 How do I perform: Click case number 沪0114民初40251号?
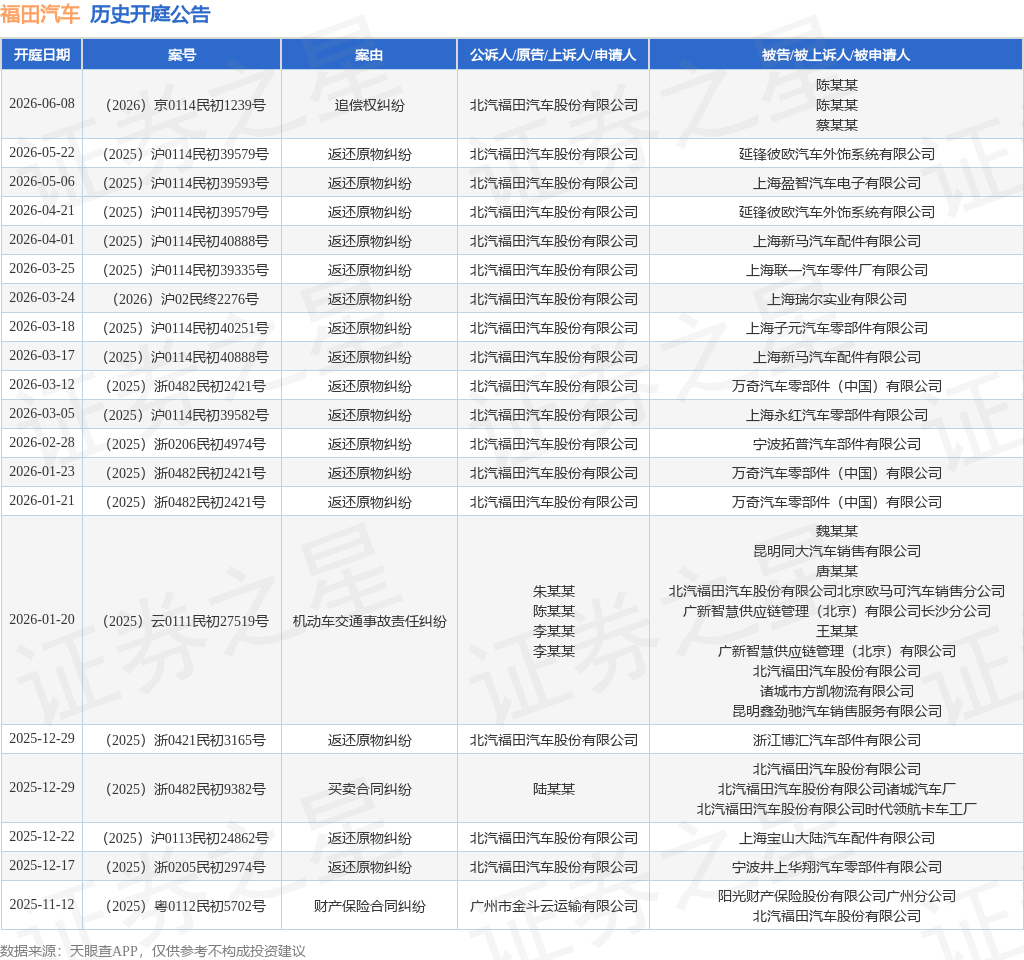click(x=185, y=328)
